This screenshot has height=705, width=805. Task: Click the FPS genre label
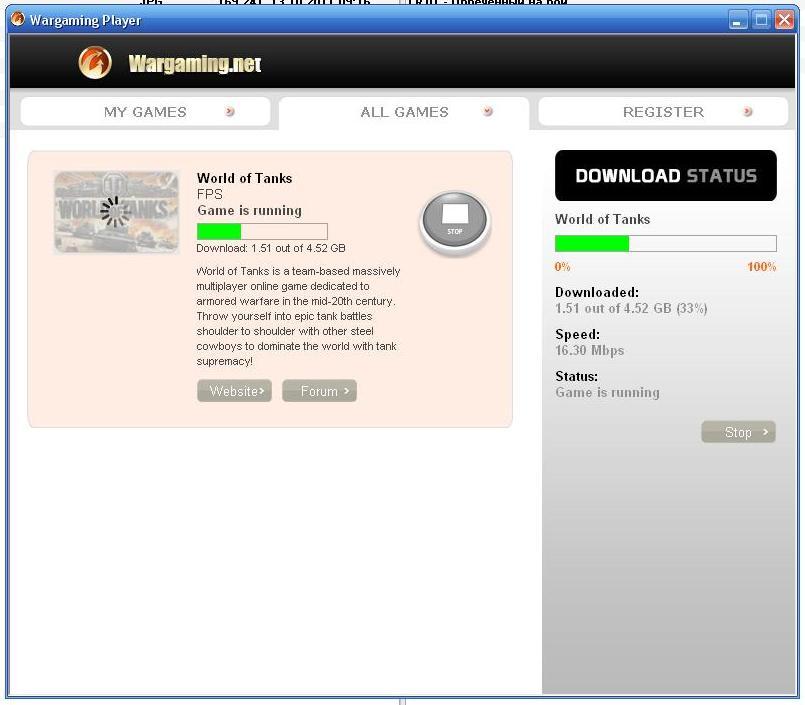point(209,194)
